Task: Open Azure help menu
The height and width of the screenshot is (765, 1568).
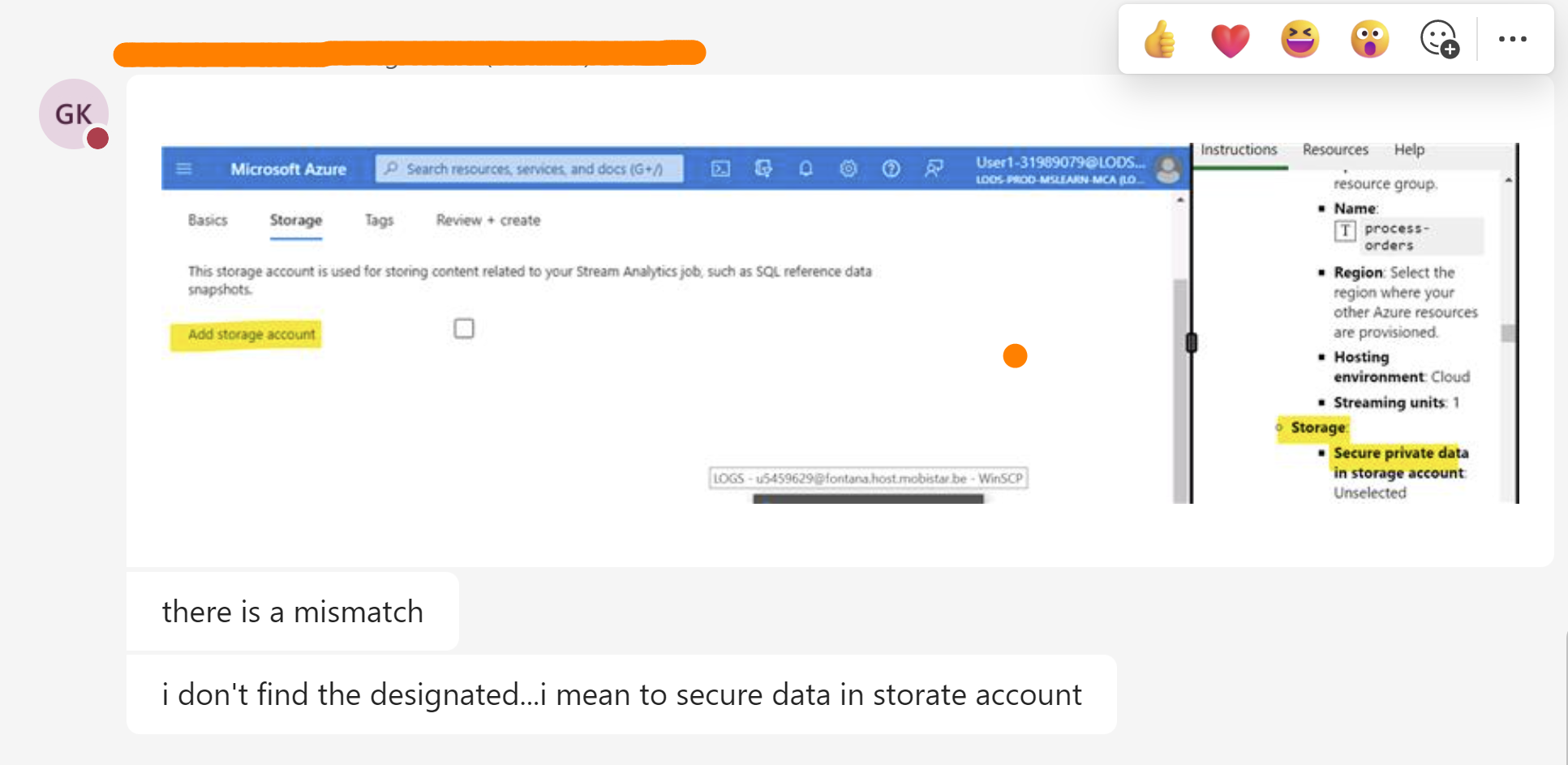Action: (891, 169)
